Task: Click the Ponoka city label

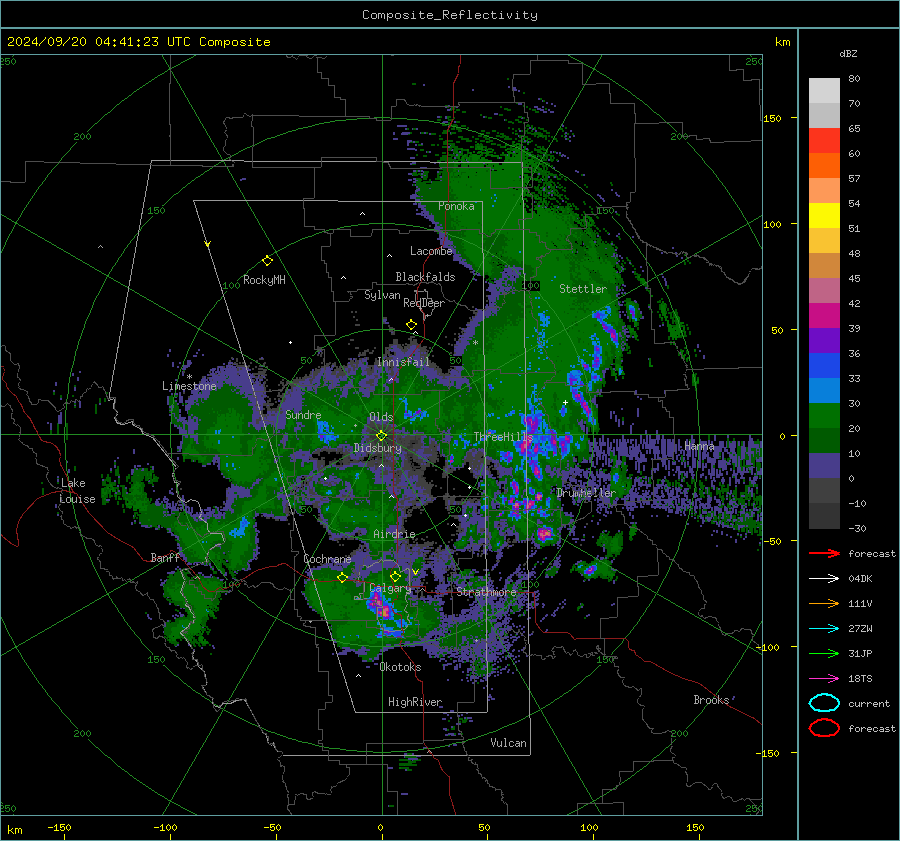Action: pyautogui.click(x=456, y=206)
